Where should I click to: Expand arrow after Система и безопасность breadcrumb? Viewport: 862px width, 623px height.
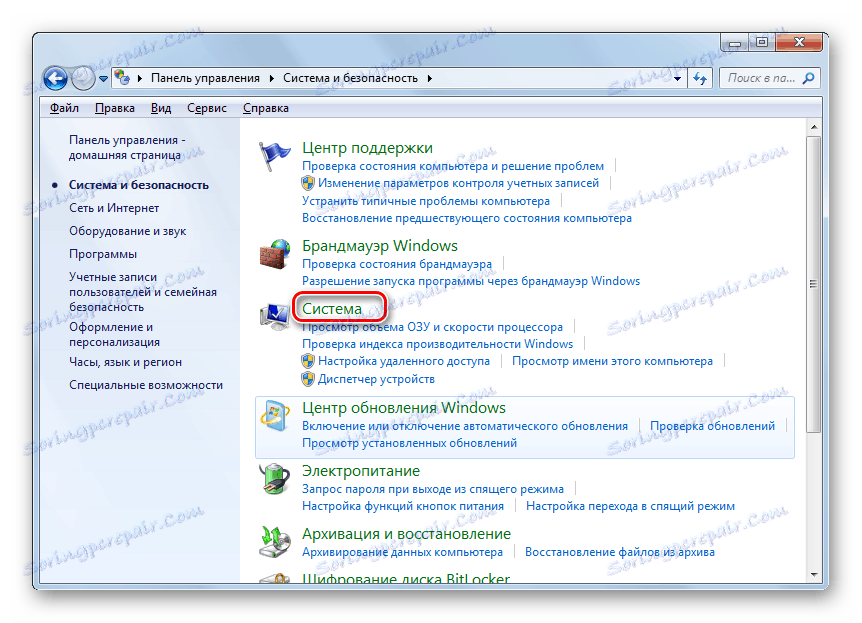(x=430, y=79)
